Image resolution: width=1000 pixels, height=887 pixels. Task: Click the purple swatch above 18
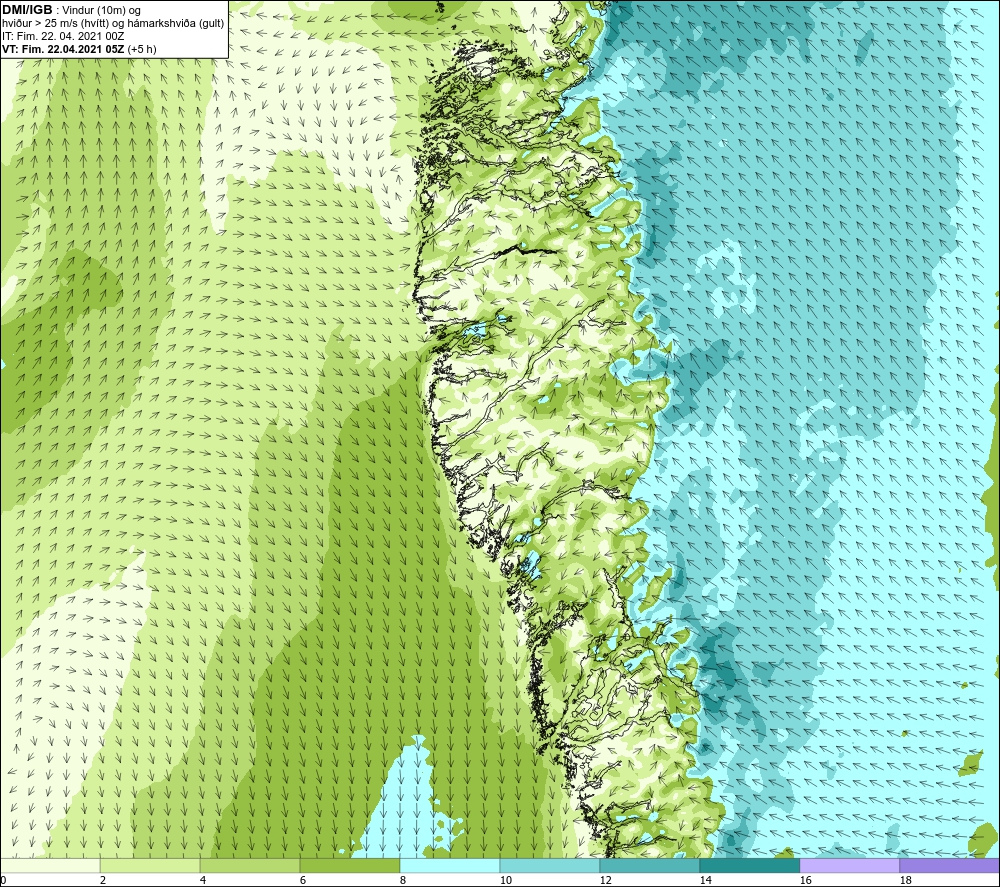click(x=949, y=865)
